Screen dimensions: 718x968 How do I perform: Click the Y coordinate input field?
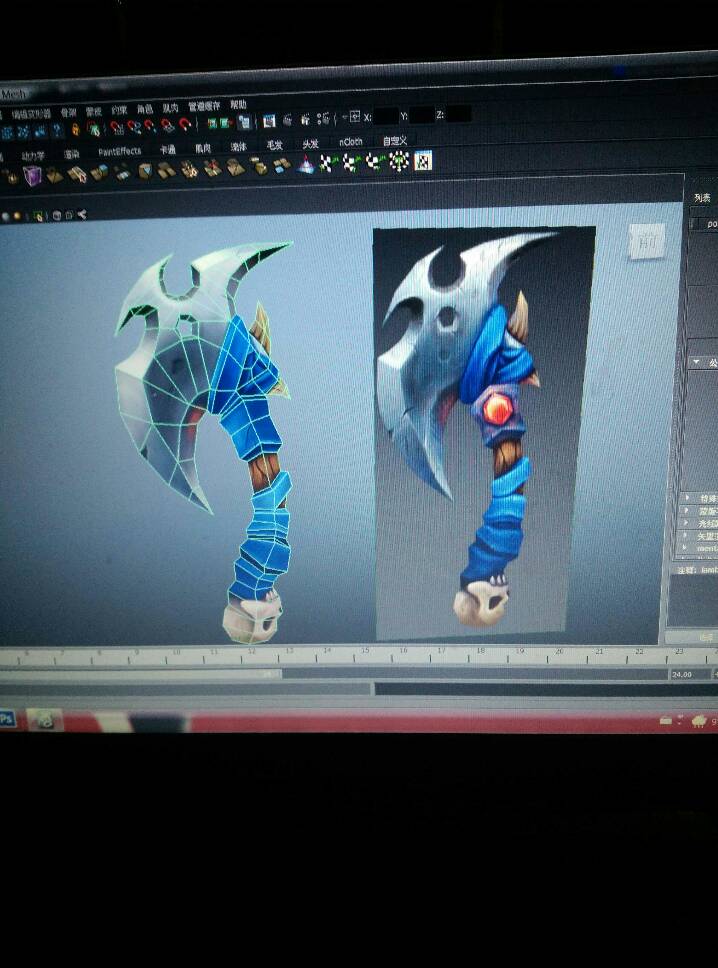pyautogui.click(x=422, y=115)
